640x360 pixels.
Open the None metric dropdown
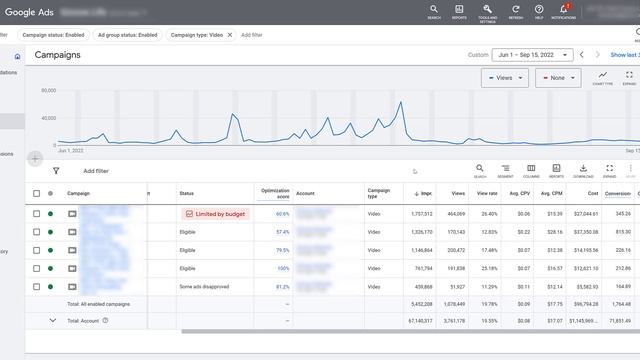coord(558,78)
